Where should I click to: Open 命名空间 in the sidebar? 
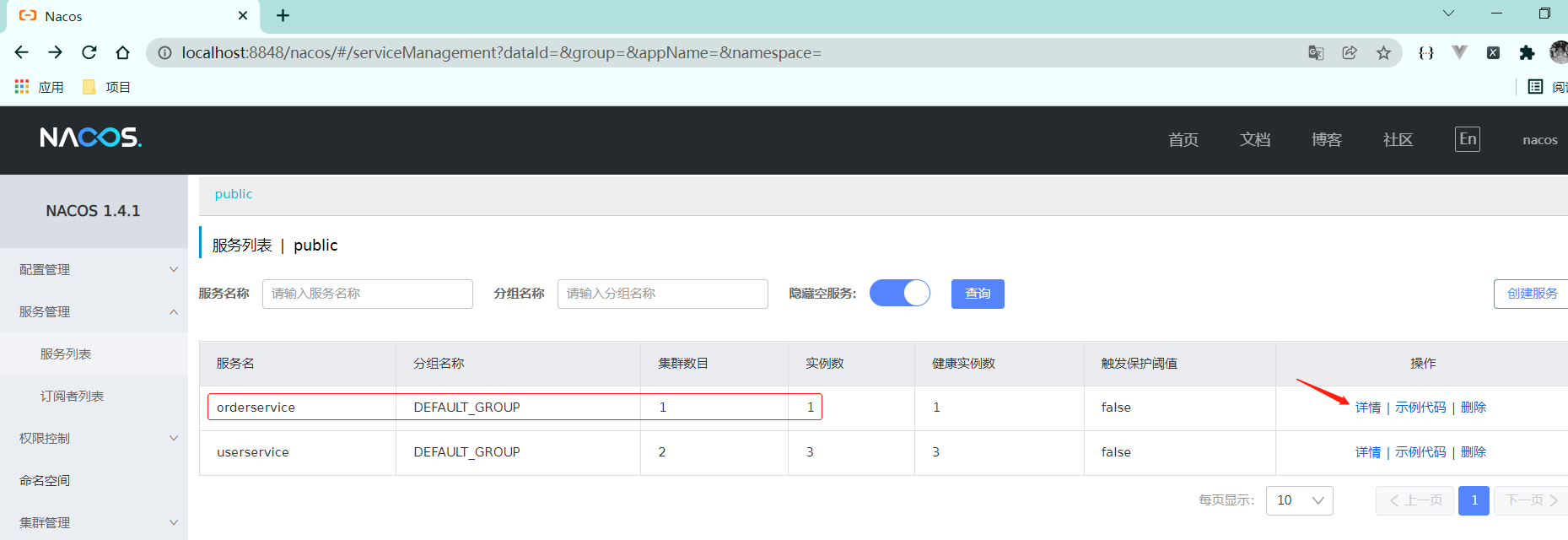(x=94, y=480)
